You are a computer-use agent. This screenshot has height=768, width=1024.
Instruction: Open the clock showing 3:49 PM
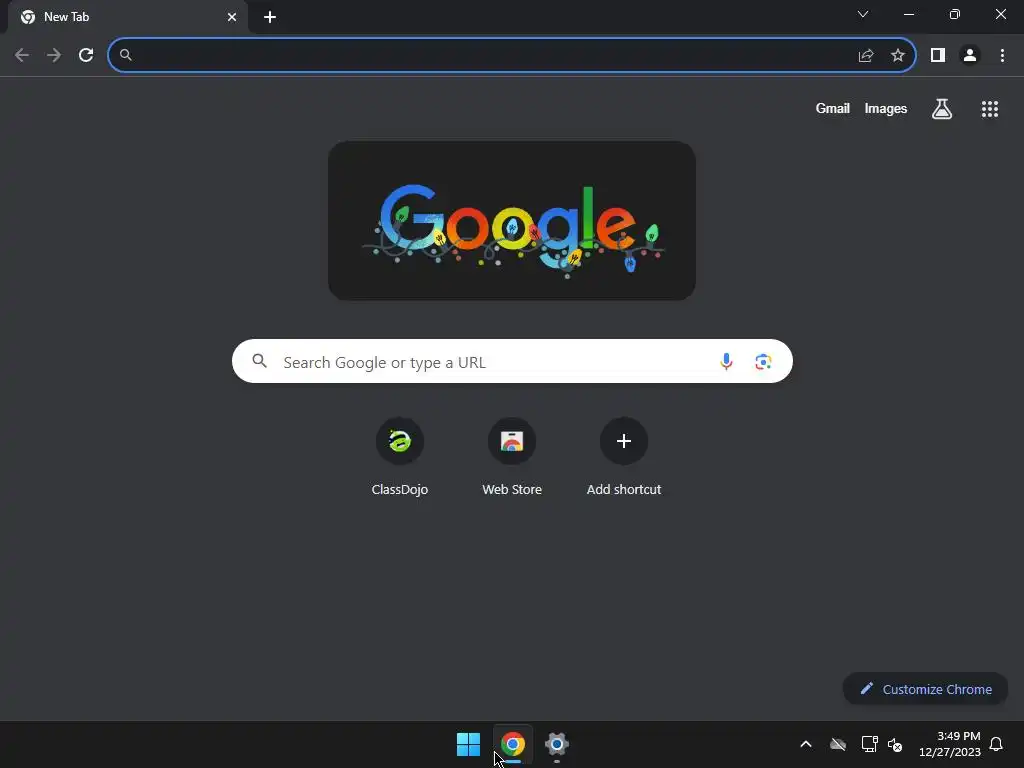[950, 744]
